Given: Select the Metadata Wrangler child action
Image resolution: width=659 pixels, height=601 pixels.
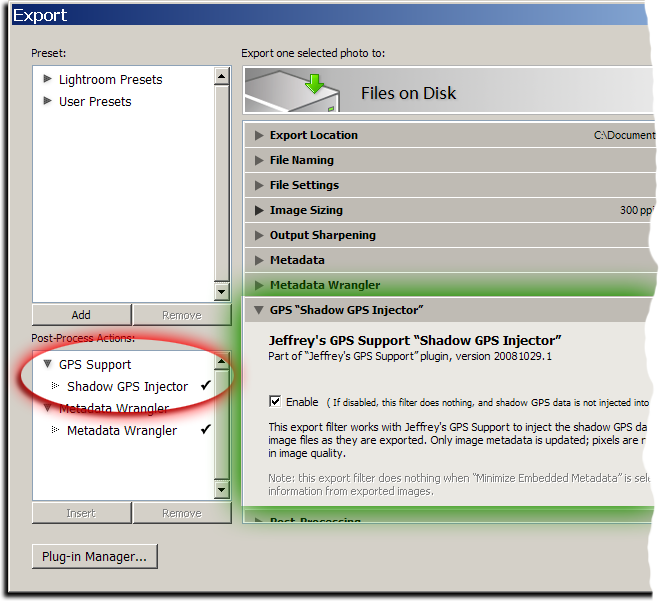Looking at the screenshot, I should coord(122,430).
